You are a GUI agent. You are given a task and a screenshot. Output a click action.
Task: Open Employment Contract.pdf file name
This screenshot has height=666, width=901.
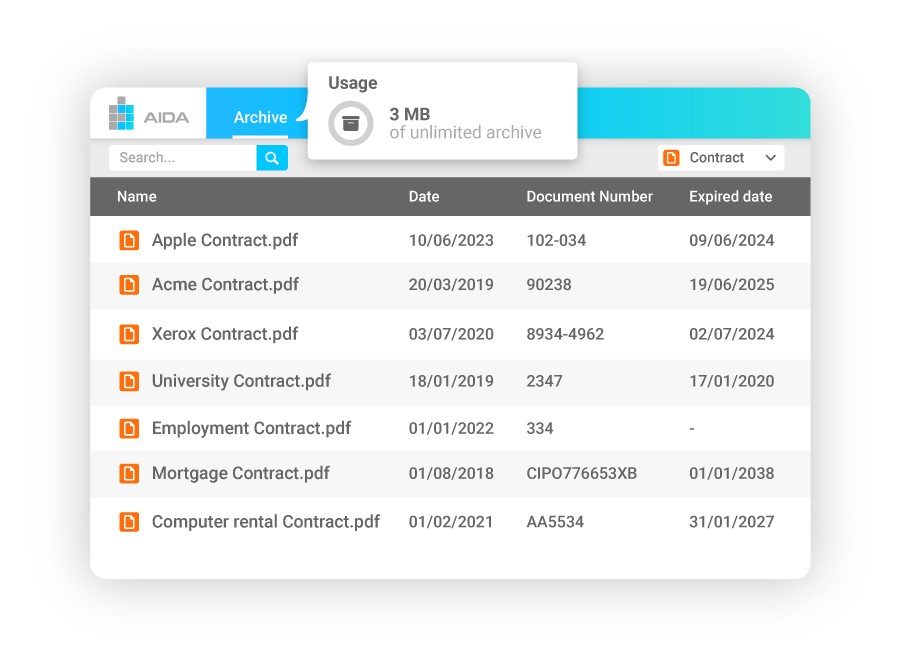tap(251, 428)
